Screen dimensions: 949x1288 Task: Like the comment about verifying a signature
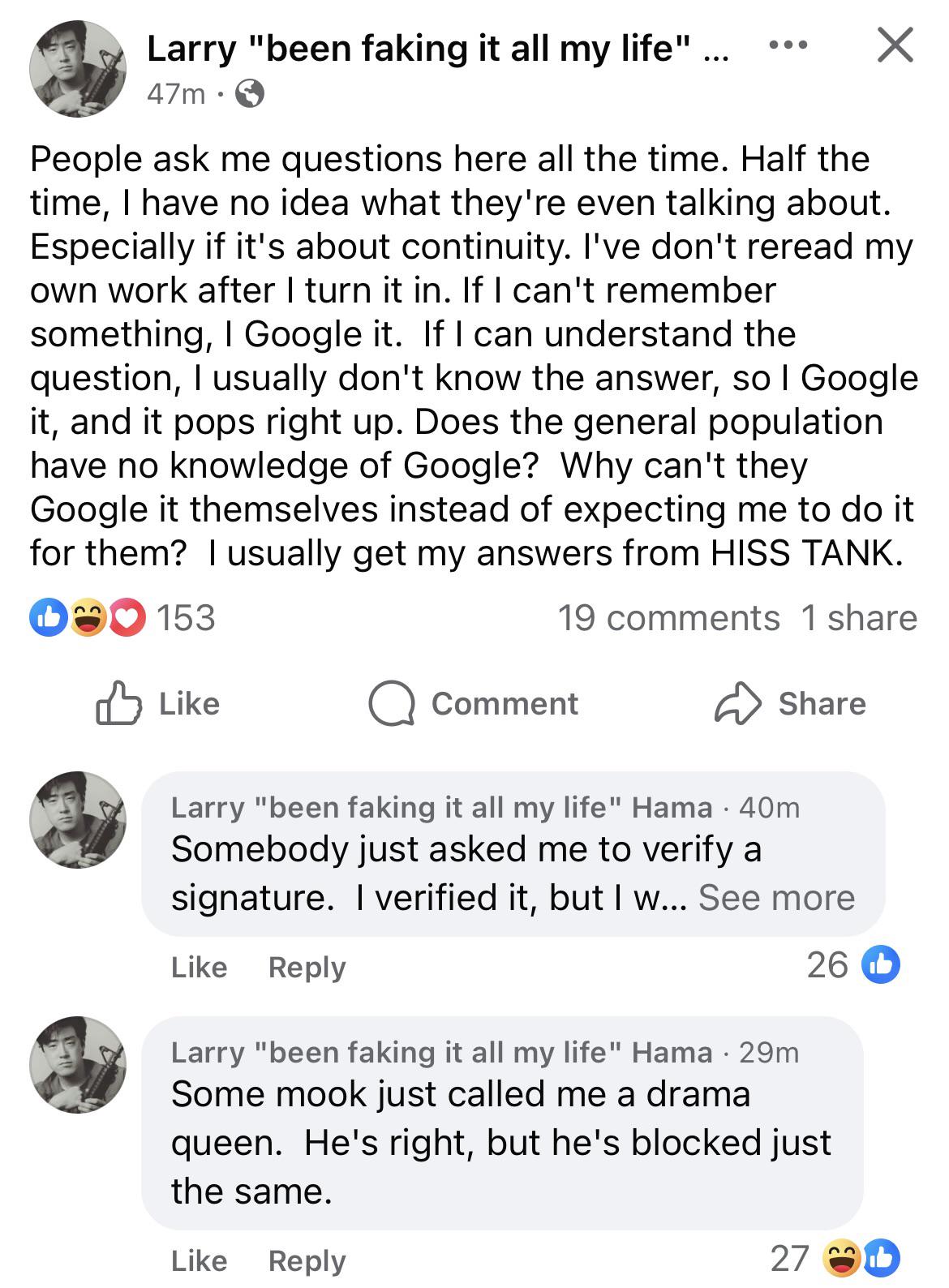pyautogui.click(x=199, y=967)
